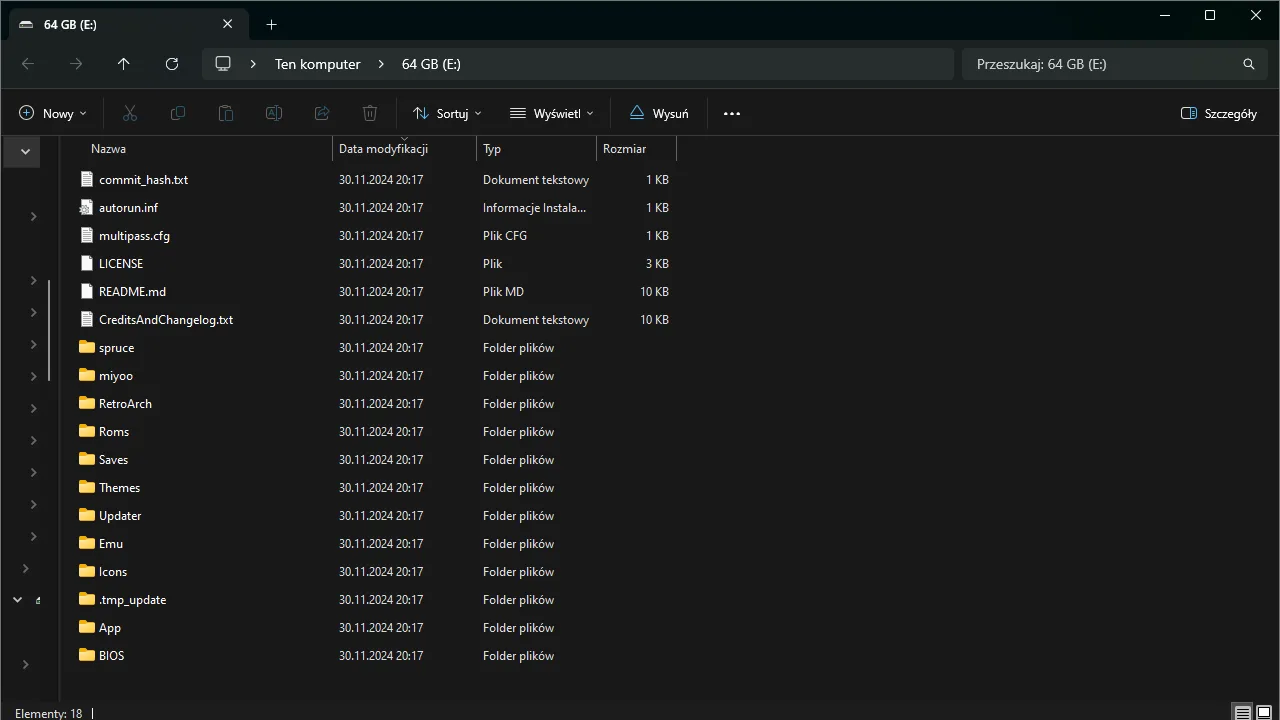Open the Sortuj dropdown

(x=447, y=114)
